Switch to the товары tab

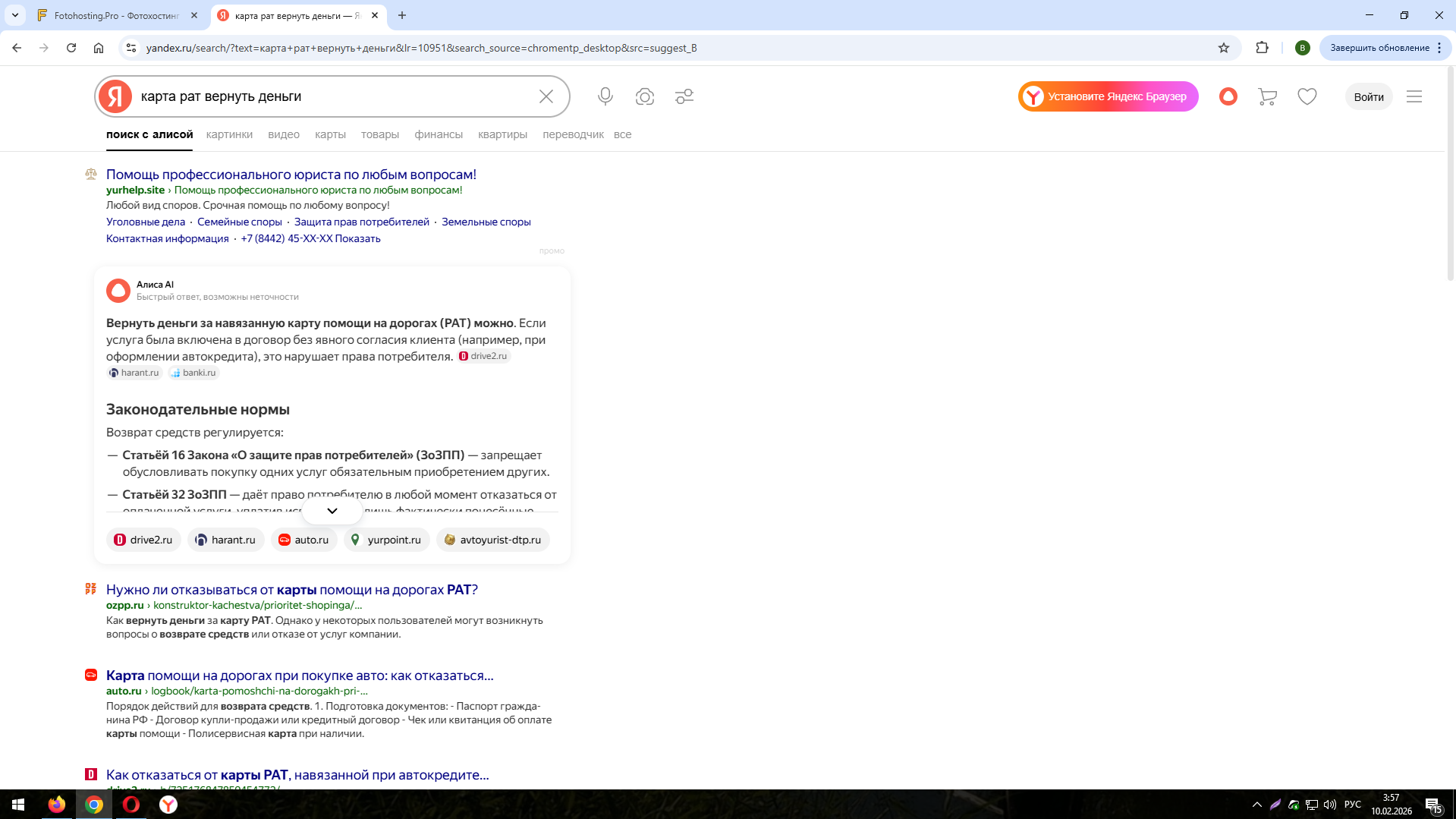[x=380, y=134]
